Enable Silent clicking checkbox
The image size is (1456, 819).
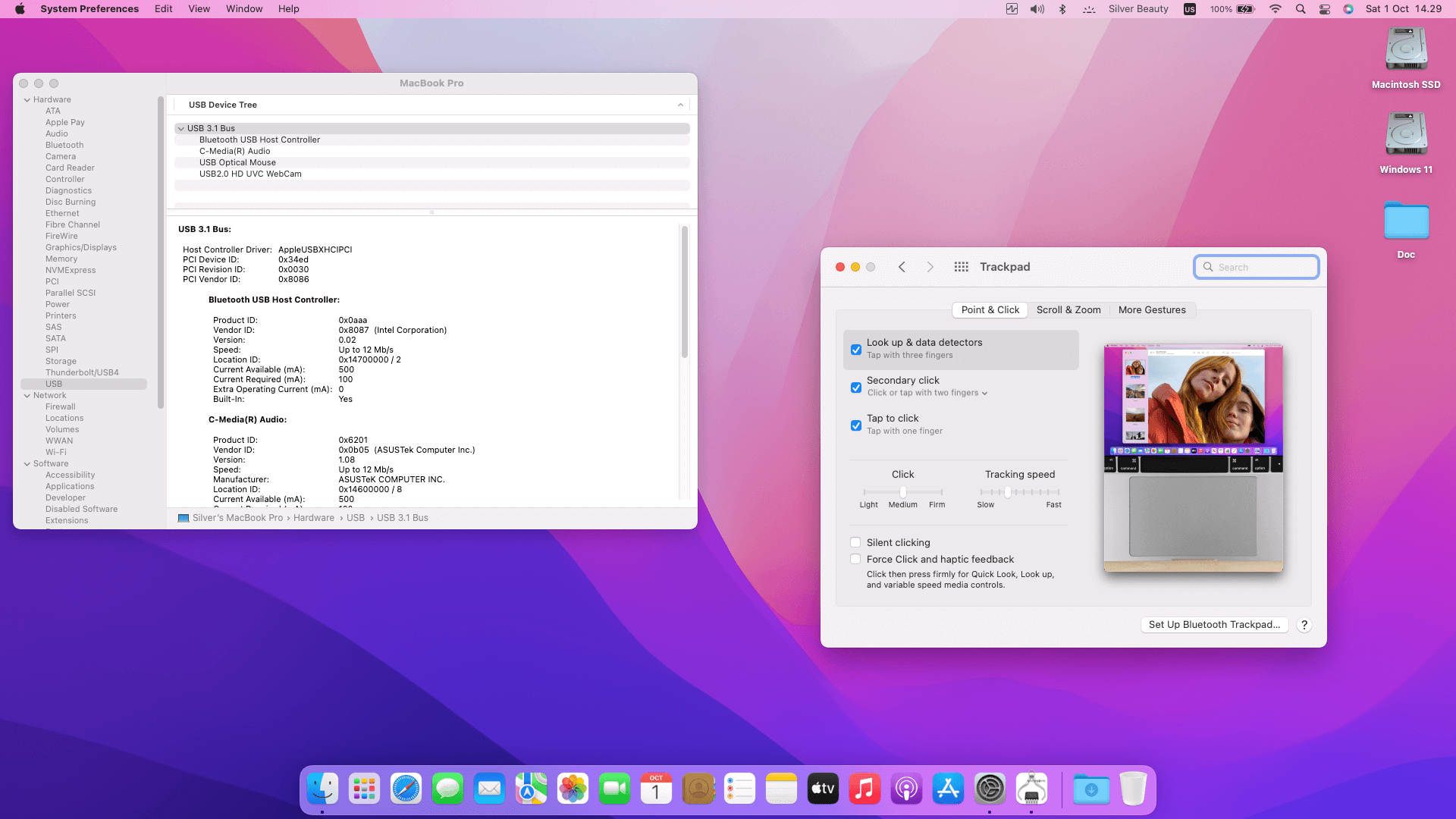point(855,543)
